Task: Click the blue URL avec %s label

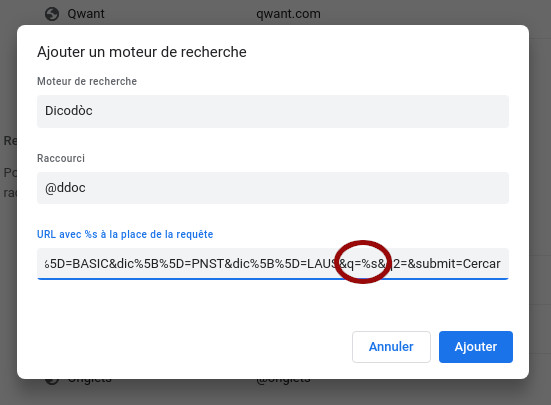Action: coord(125,234)
